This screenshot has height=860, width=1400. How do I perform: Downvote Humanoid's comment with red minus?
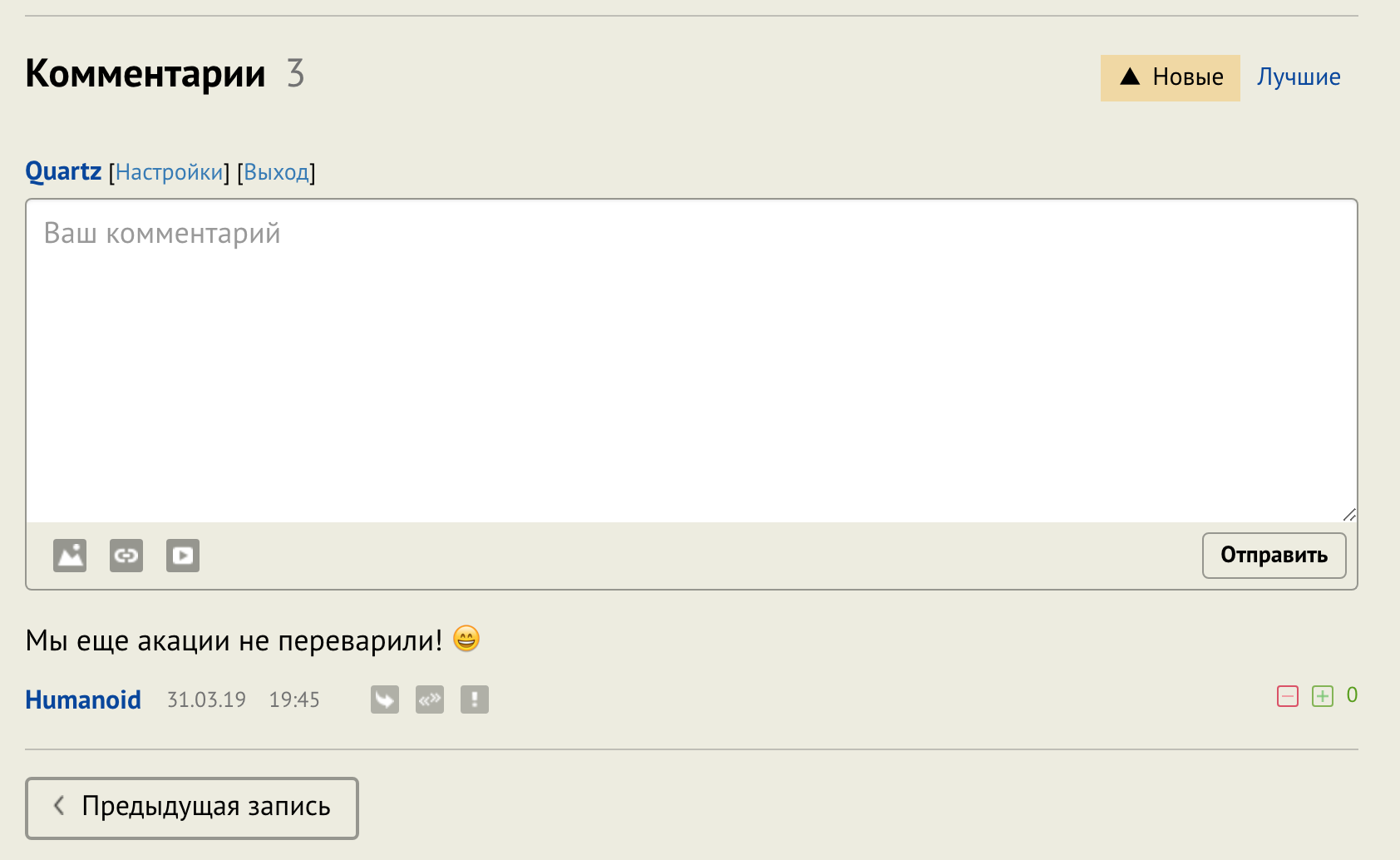[1288, 696]
